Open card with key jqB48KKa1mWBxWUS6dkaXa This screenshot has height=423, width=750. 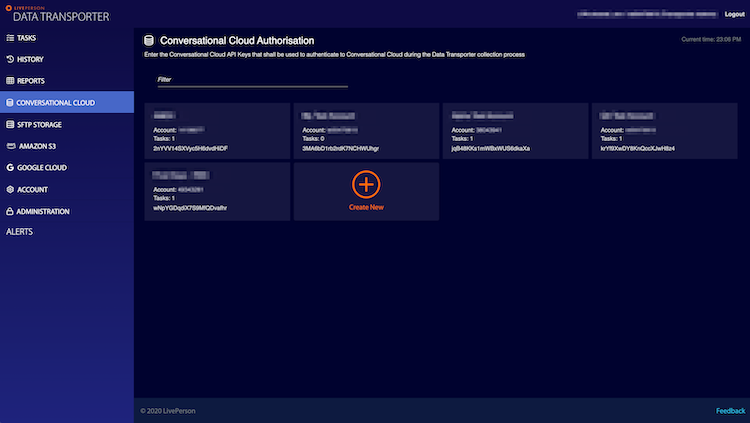516,131
